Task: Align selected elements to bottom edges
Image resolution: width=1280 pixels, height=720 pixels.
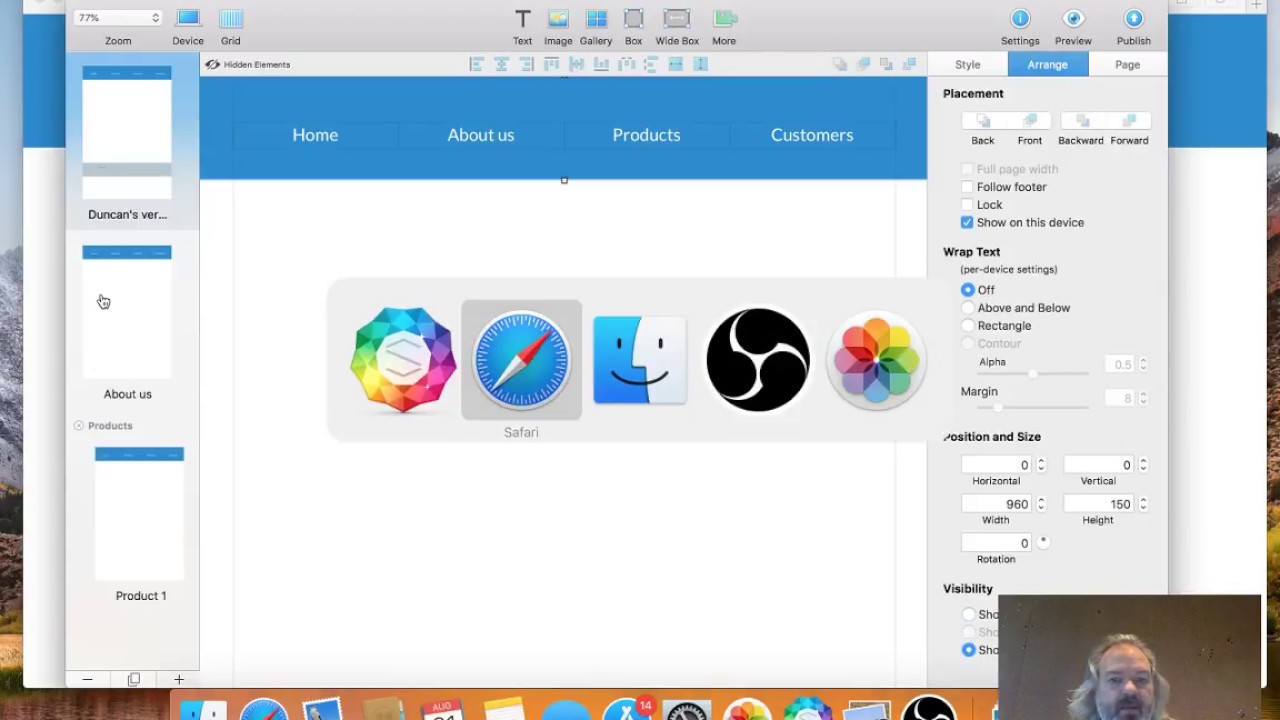Action: click(x=601, y=64)
